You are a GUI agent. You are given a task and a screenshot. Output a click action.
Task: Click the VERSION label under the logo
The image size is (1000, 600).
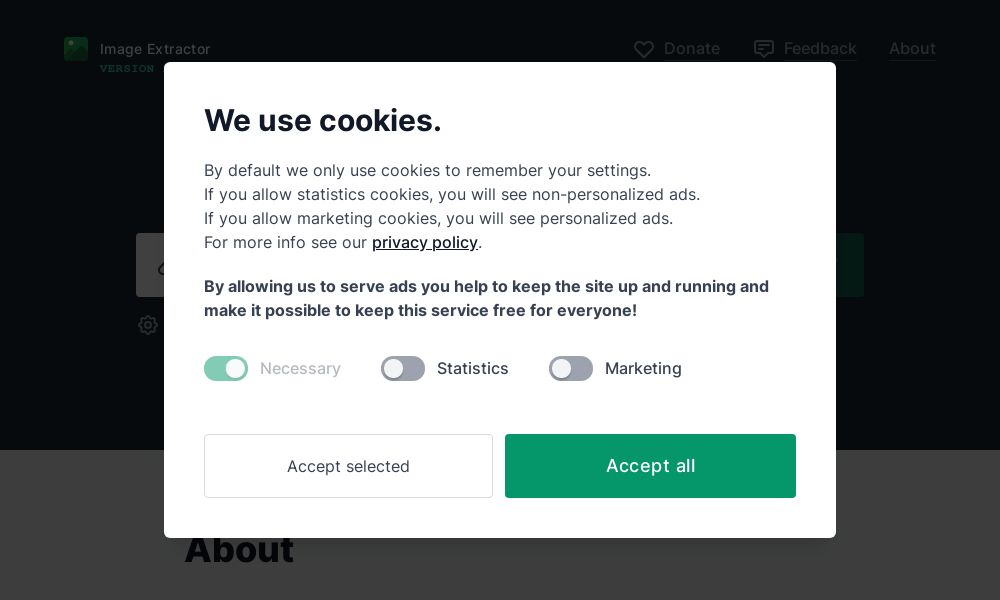126,69
